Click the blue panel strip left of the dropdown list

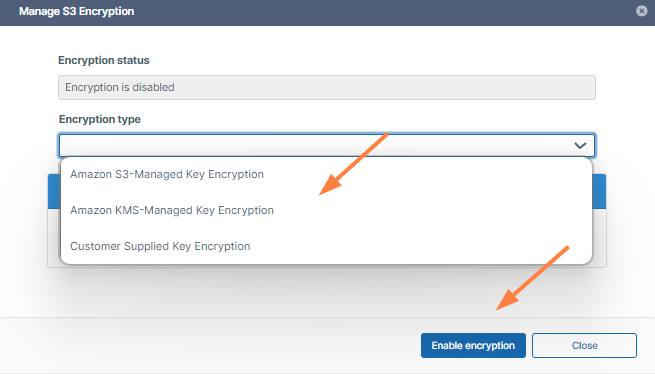pyautogui.click(x=54, y=191)
